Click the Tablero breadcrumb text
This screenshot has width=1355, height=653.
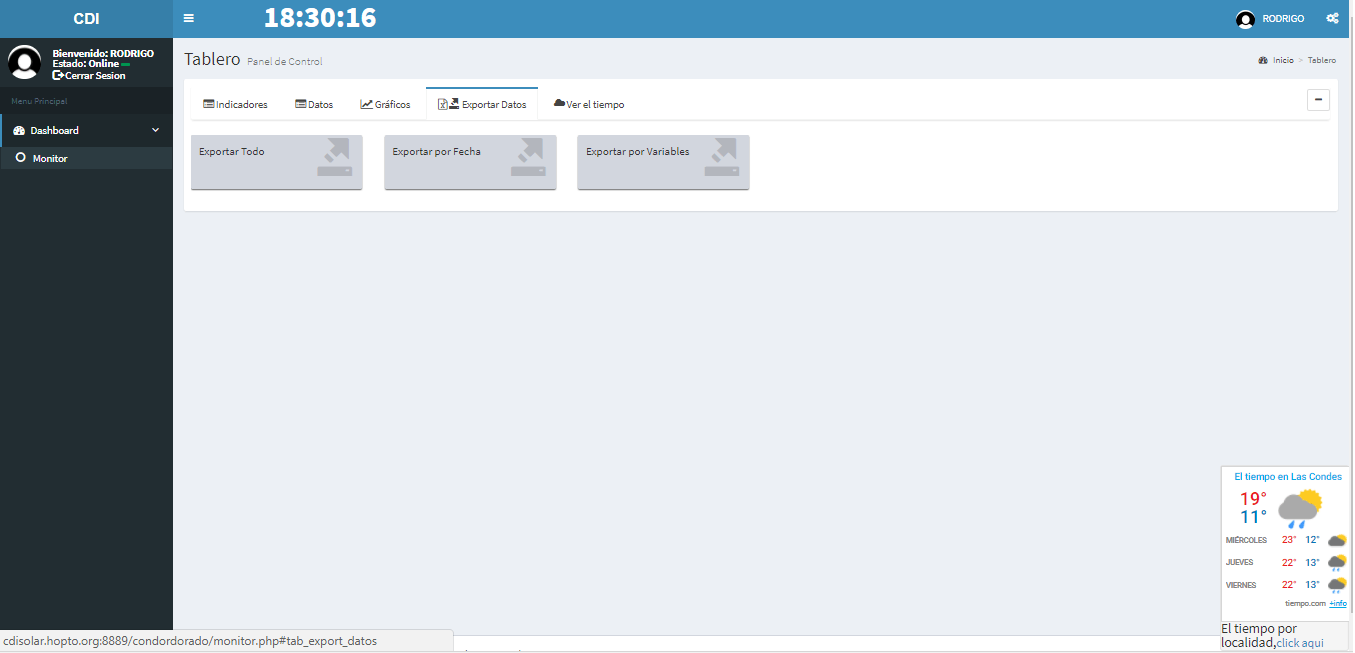1321,61
